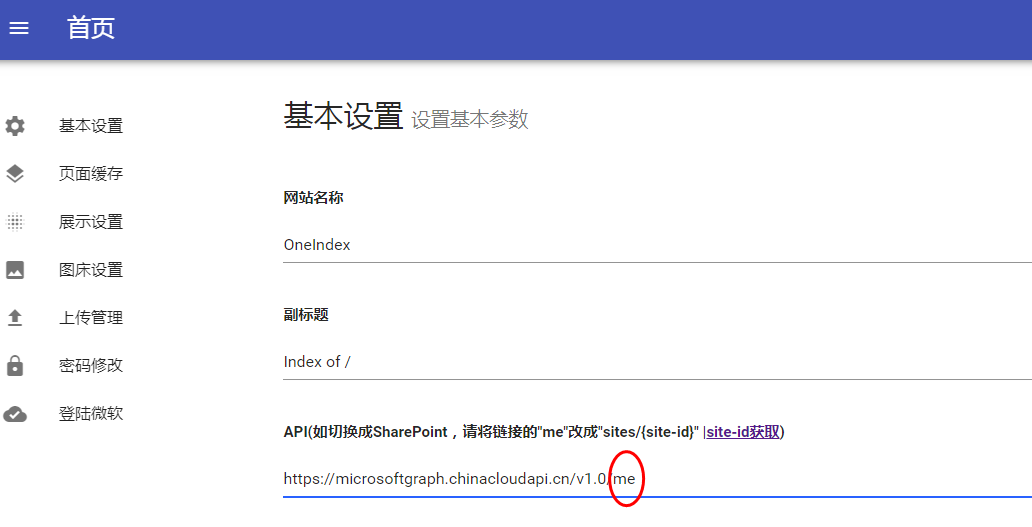Click the 副标题 field containing Index of /

658,362
